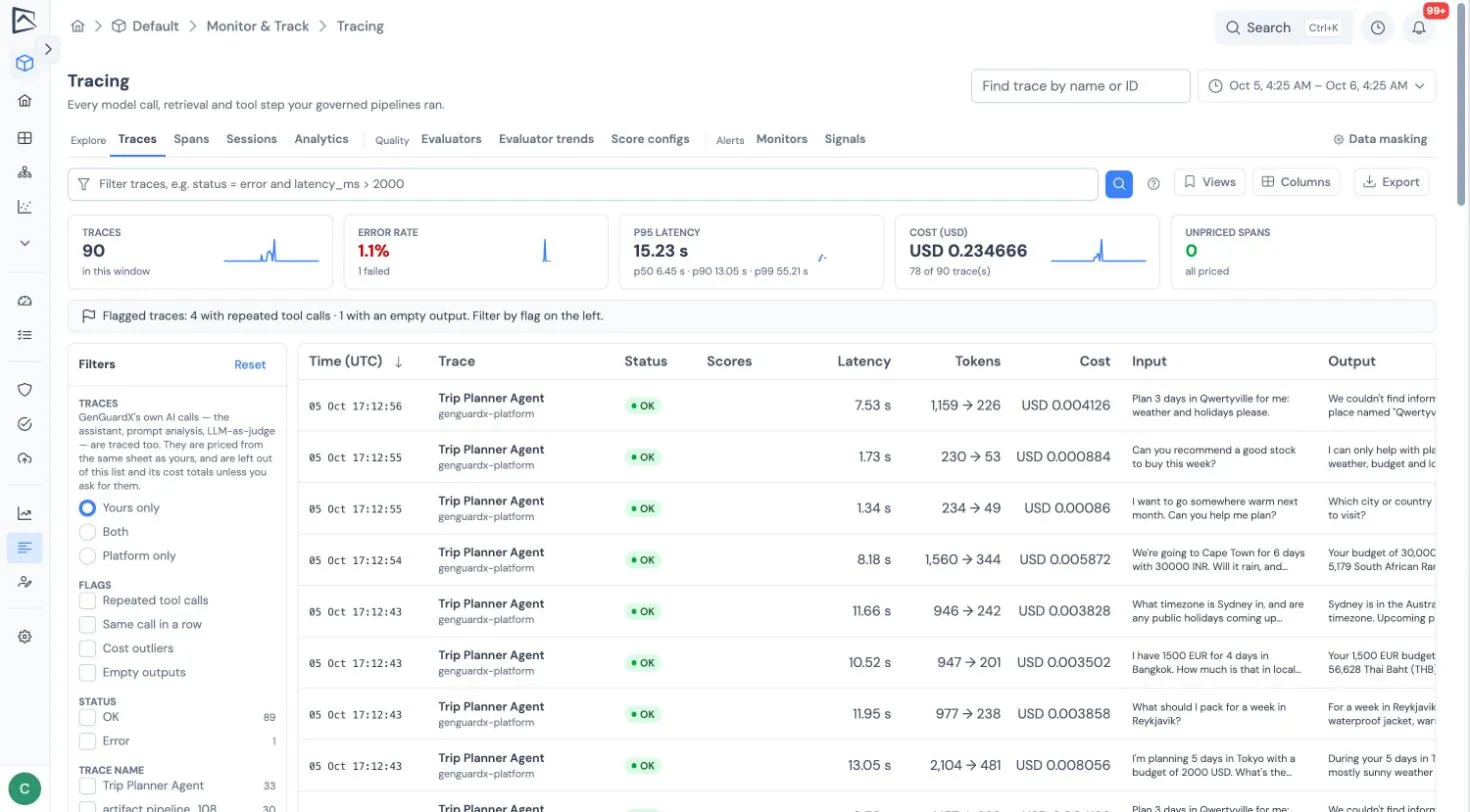Open Data masking settings
Viewport: 1470px width, 812px height.
[1380, 139]
